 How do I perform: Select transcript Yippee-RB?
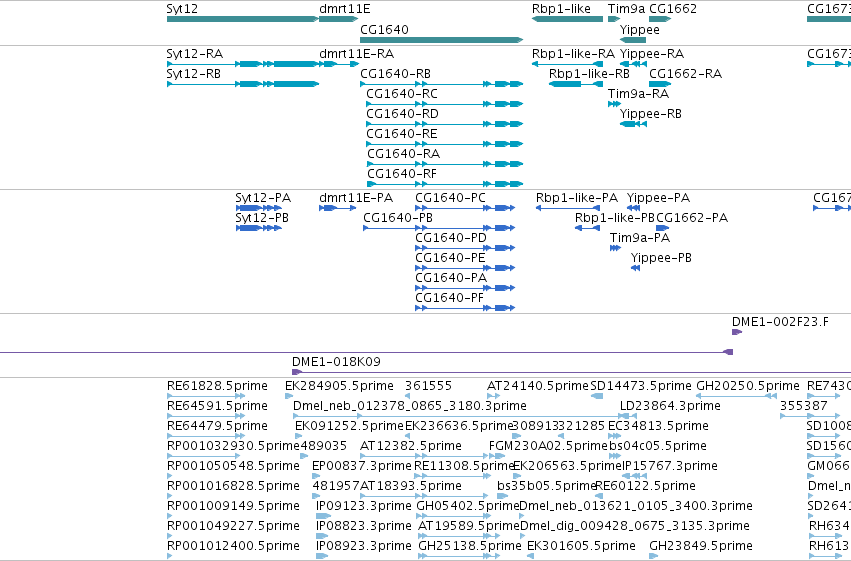click(x=633, y=124)
